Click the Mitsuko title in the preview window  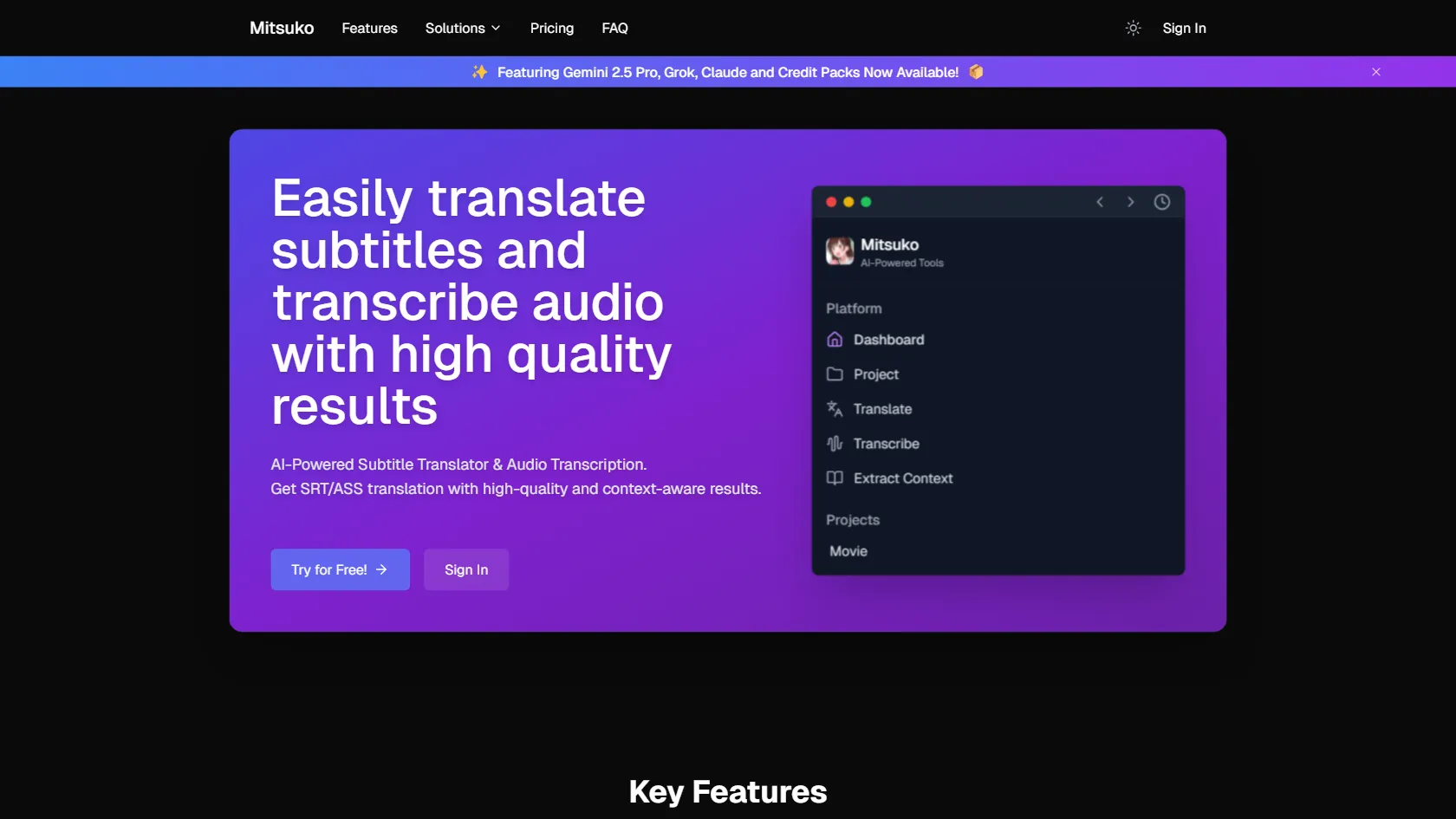tap(890, 244)
